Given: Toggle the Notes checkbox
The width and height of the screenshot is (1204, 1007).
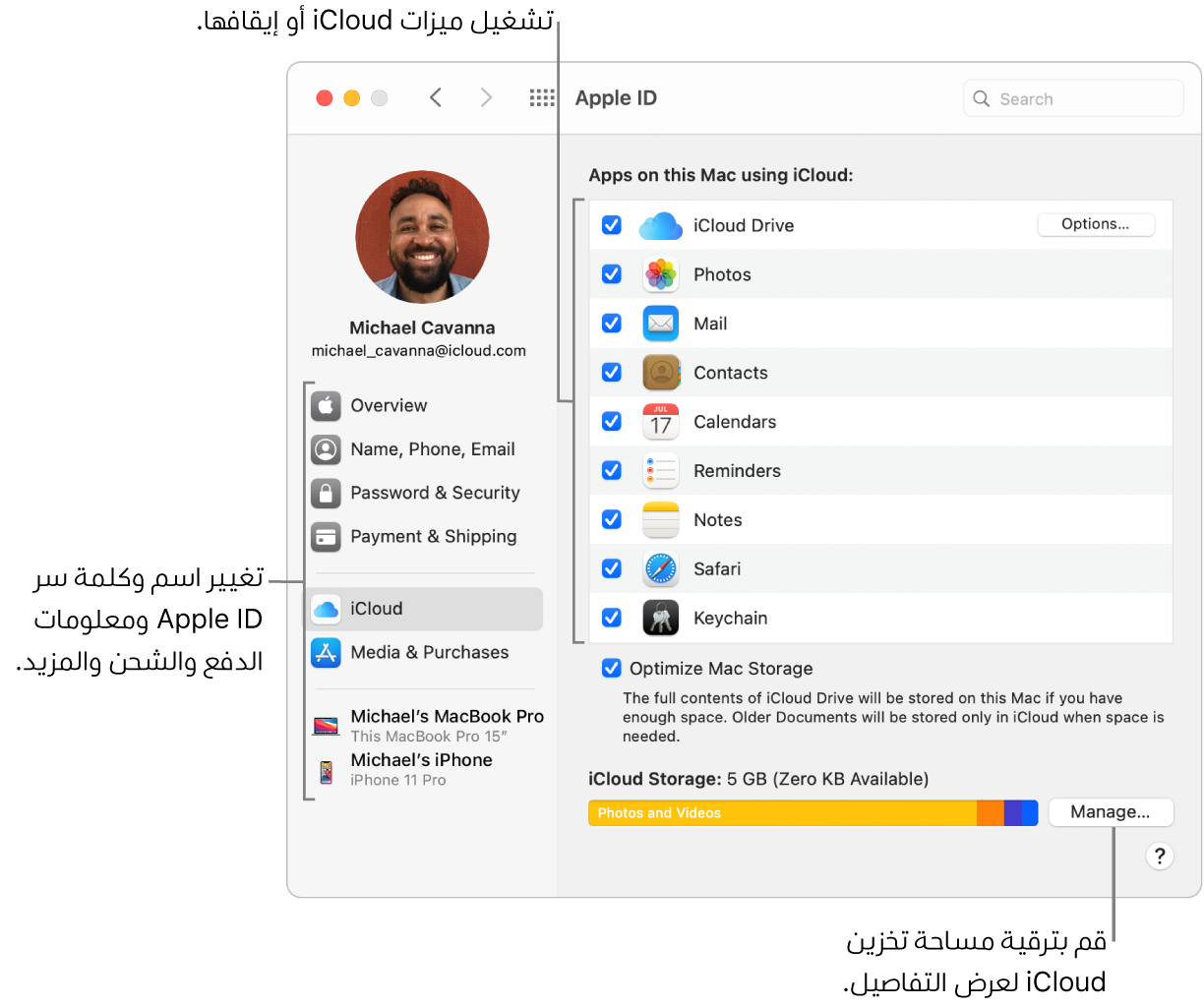Looking at the screenshot, I should tap(612, 519).
